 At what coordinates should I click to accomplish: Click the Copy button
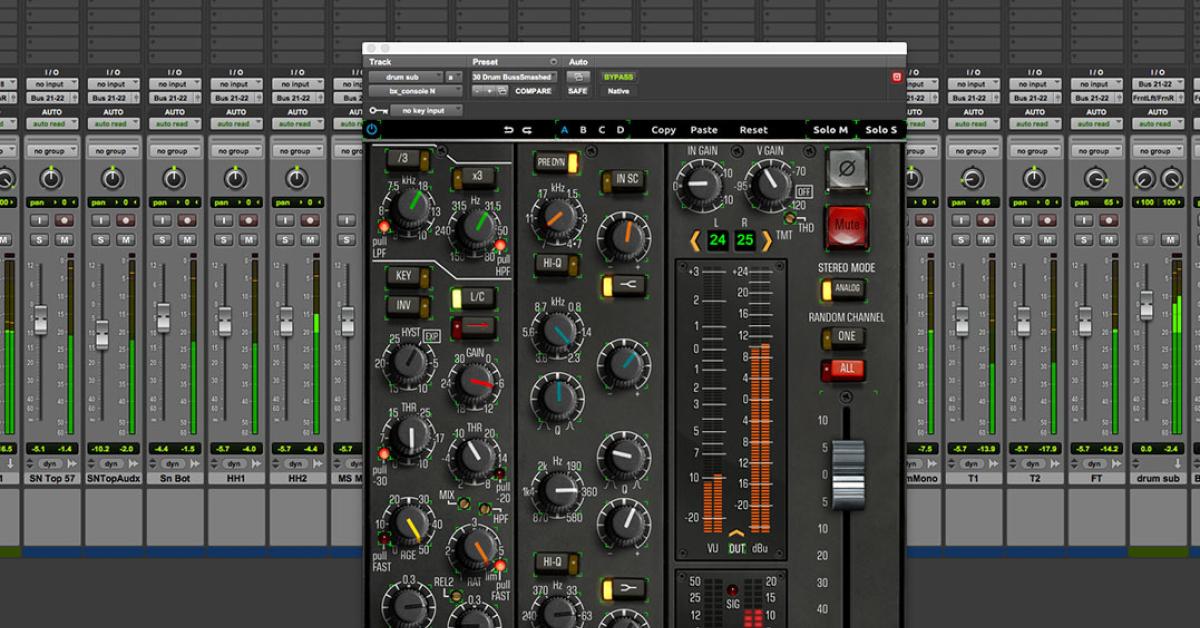point(664,130)
